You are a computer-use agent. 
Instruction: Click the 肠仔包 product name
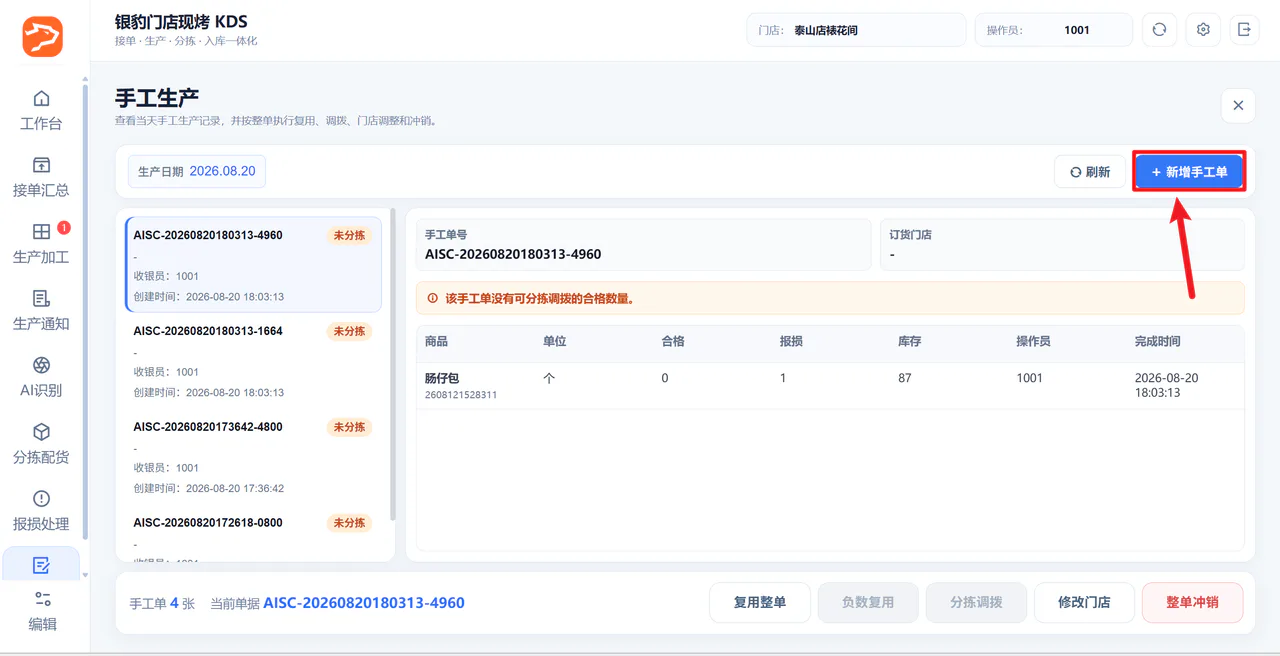coord(441,379)
